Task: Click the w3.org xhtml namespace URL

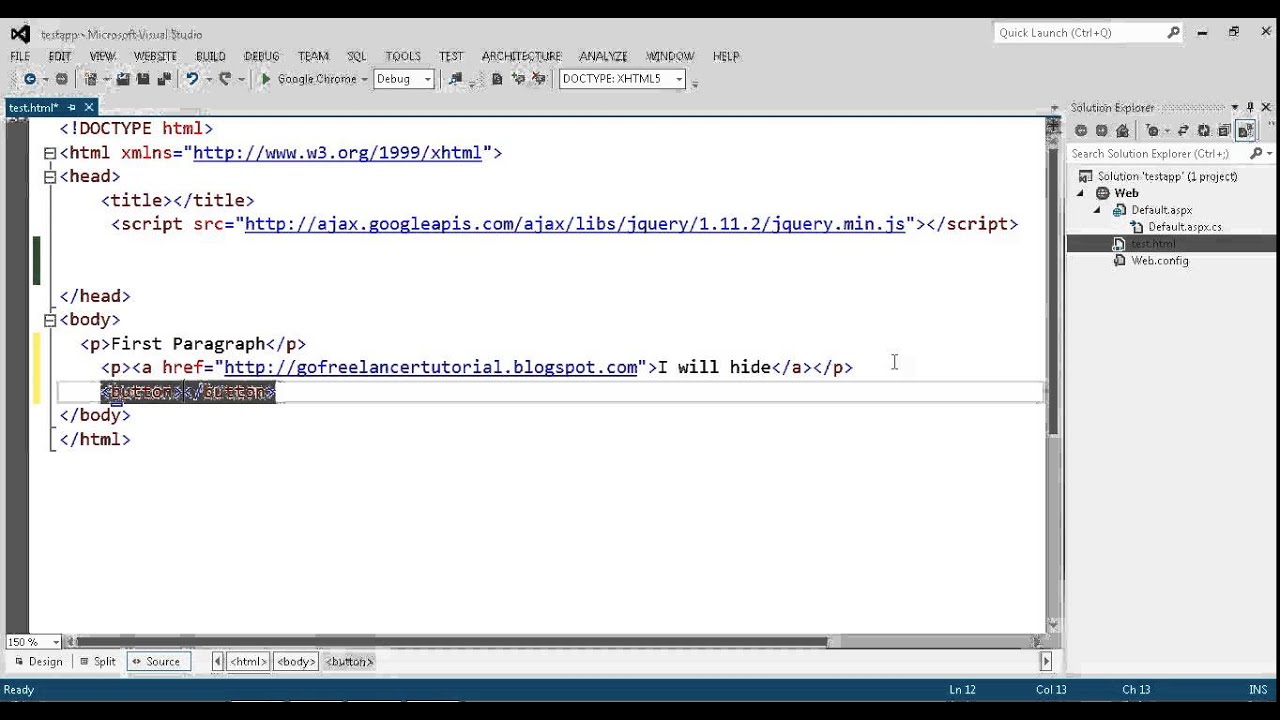Action: (337, 153)
